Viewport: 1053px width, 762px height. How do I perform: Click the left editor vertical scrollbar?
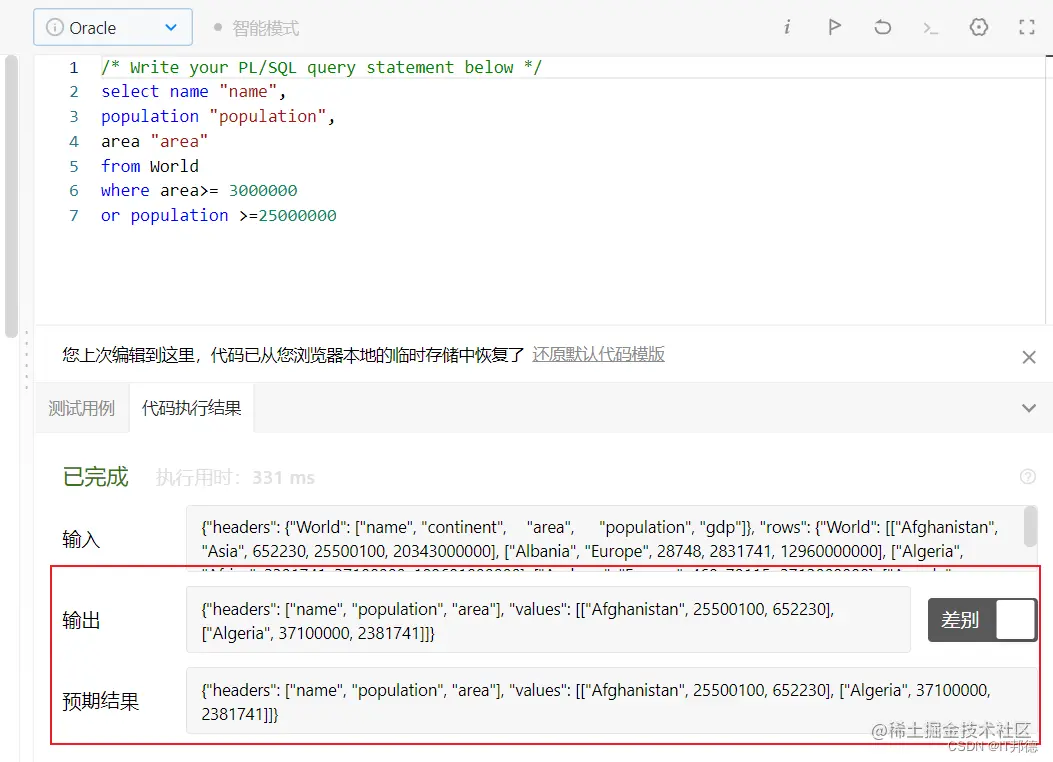pyautogui.click(x=11, y=196)
